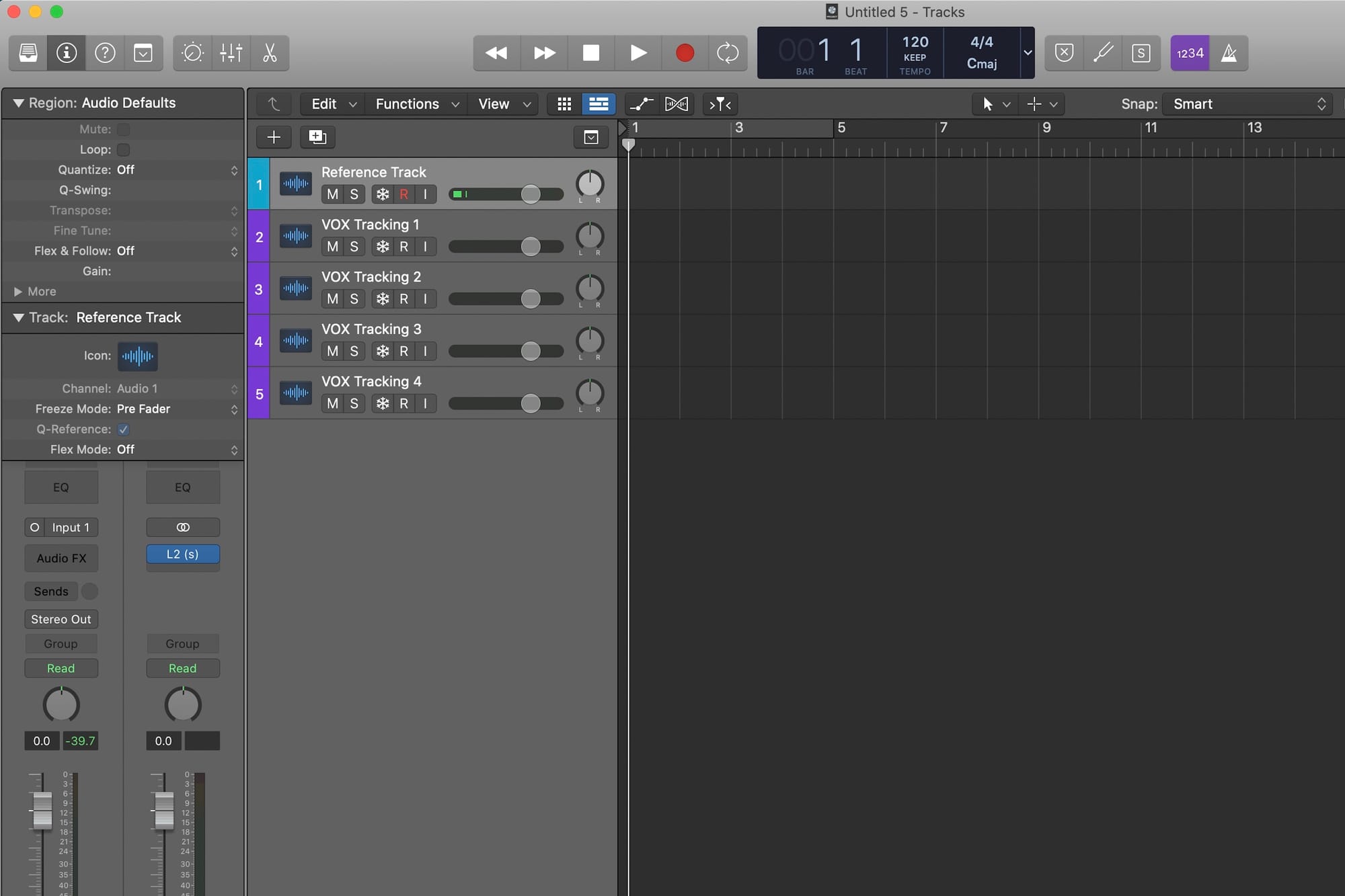Screen dimensions: 1345x896
Task: Open the Functions menu
Action: (408, 104)
